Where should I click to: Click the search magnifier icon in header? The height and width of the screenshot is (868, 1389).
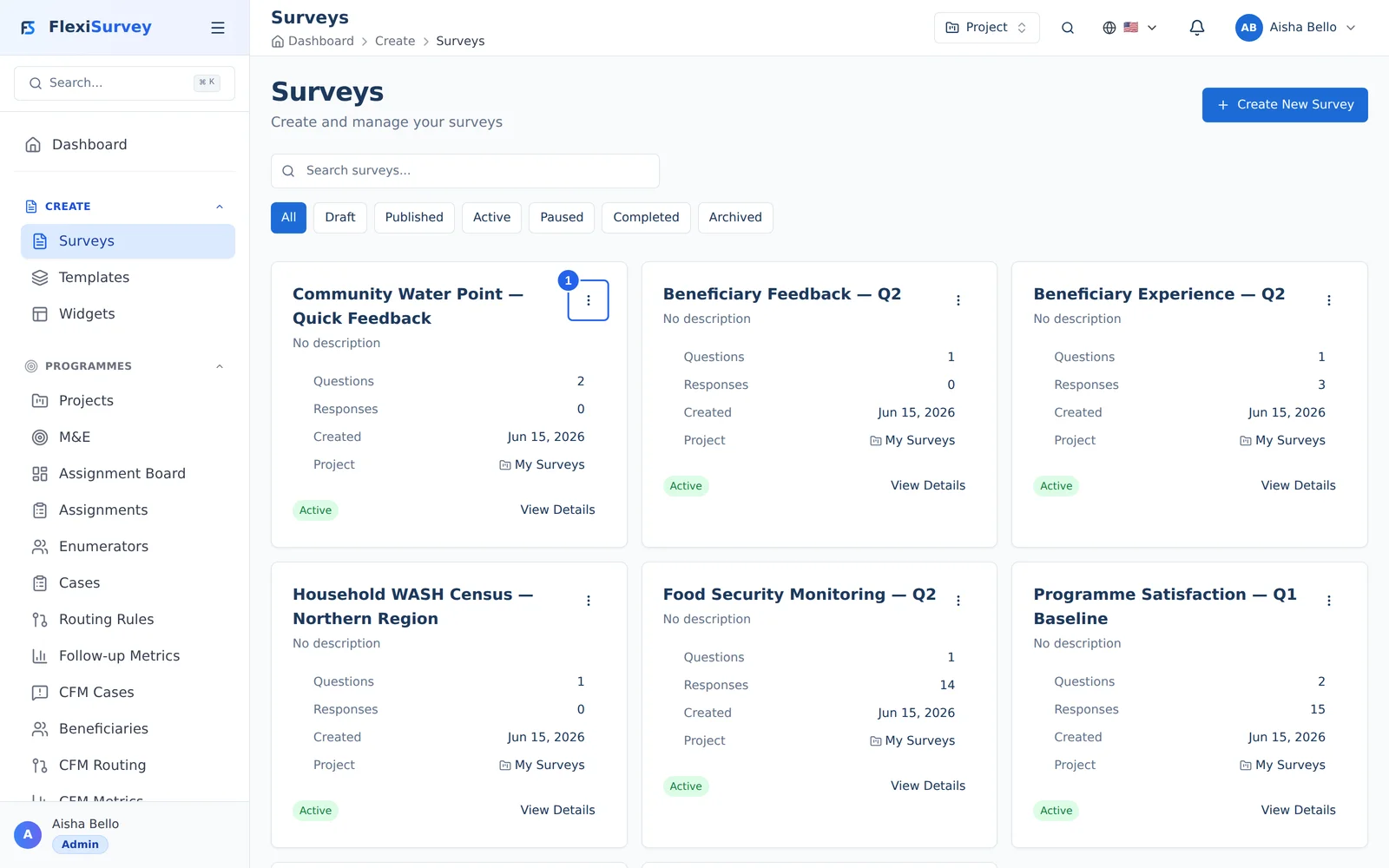point(1068,28)
